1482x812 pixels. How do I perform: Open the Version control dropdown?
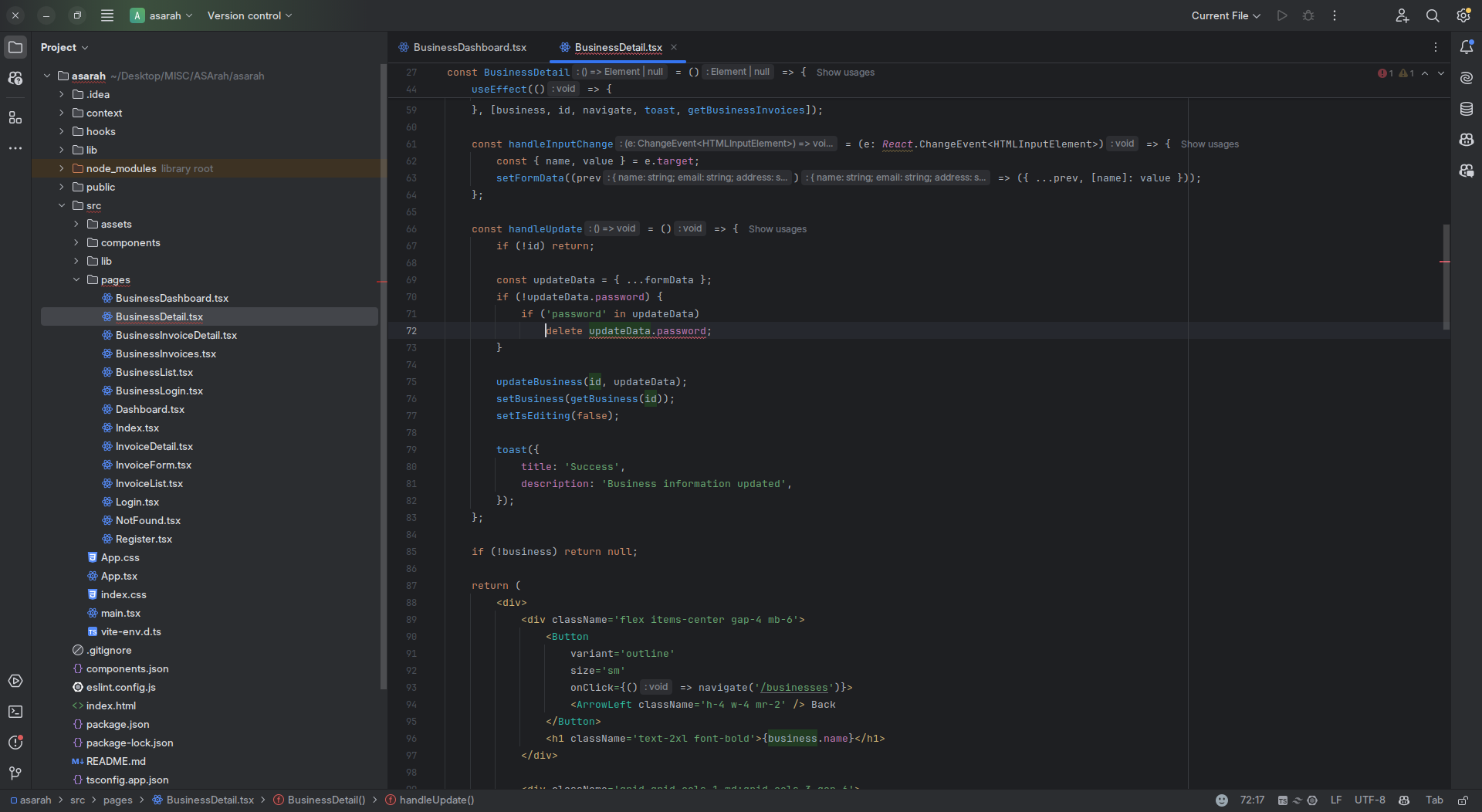point(249,15)
